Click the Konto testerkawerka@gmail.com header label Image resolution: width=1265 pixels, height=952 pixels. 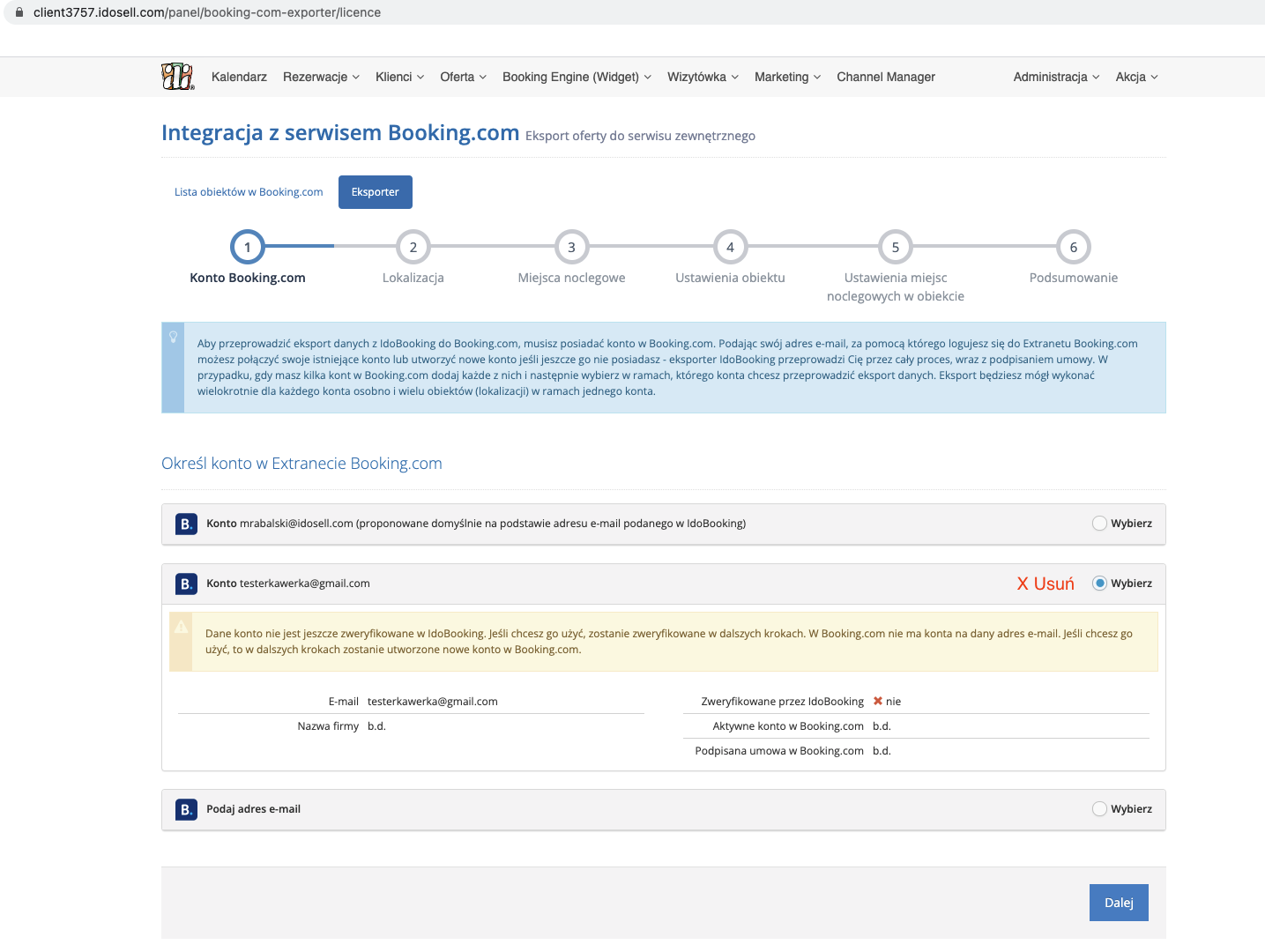coord(288,584)
